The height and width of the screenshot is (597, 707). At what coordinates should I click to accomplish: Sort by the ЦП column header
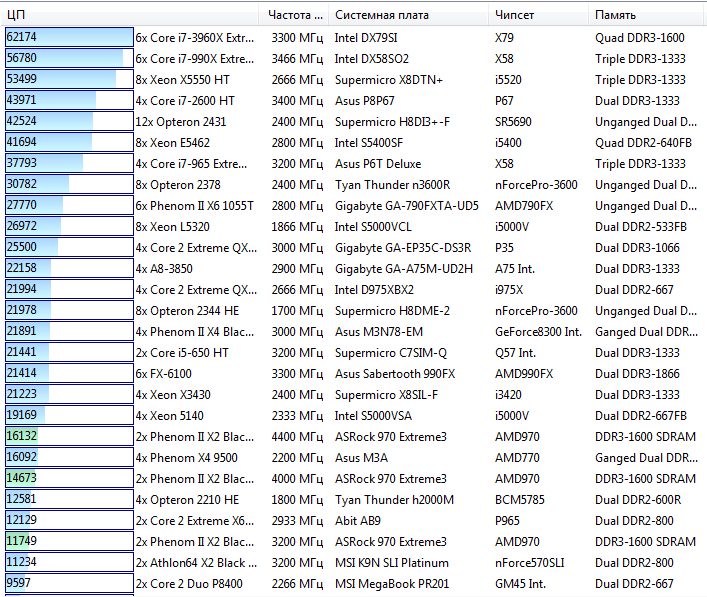[130, 15]
